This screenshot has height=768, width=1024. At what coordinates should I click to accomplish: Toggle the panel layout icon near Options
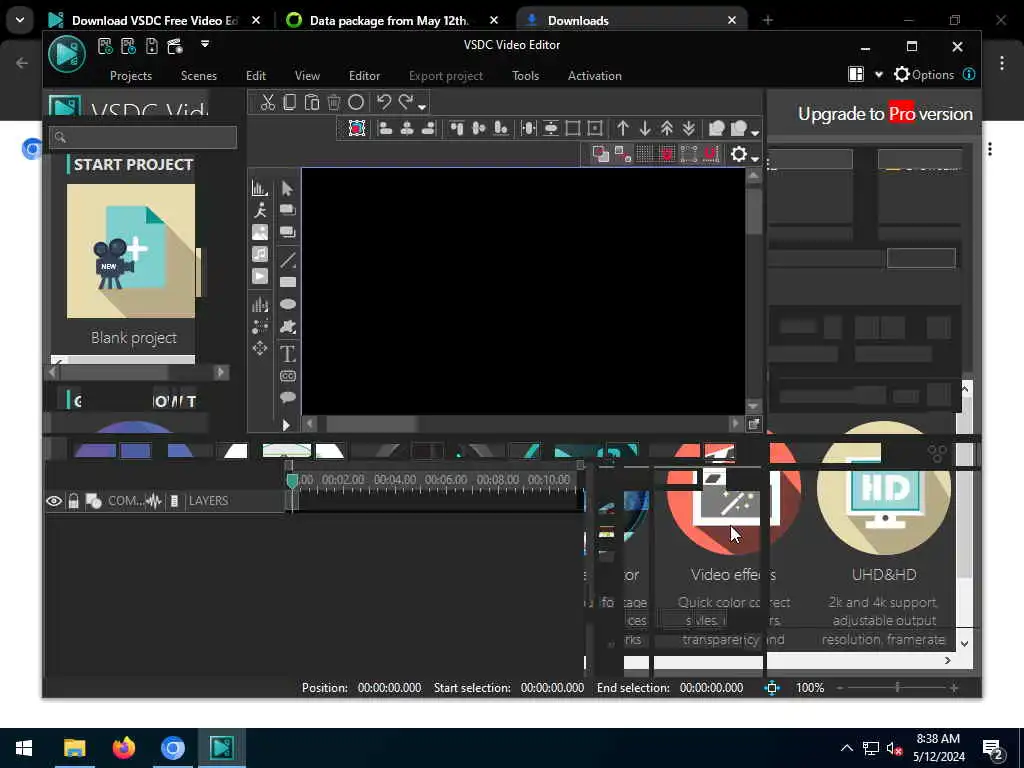(856, 74)
